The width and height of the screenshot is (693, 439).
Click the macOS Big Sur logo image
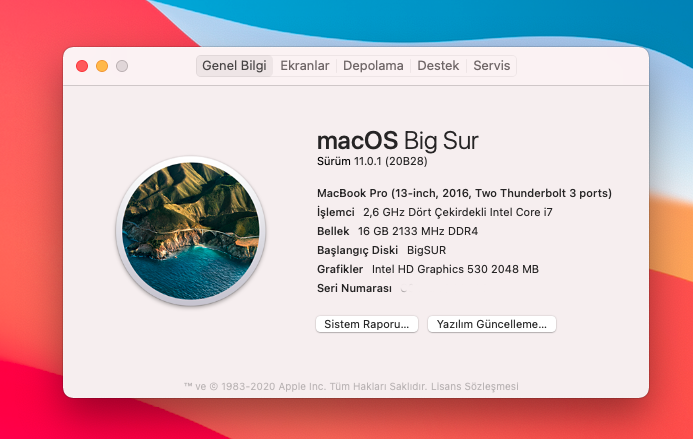point(190,231)
